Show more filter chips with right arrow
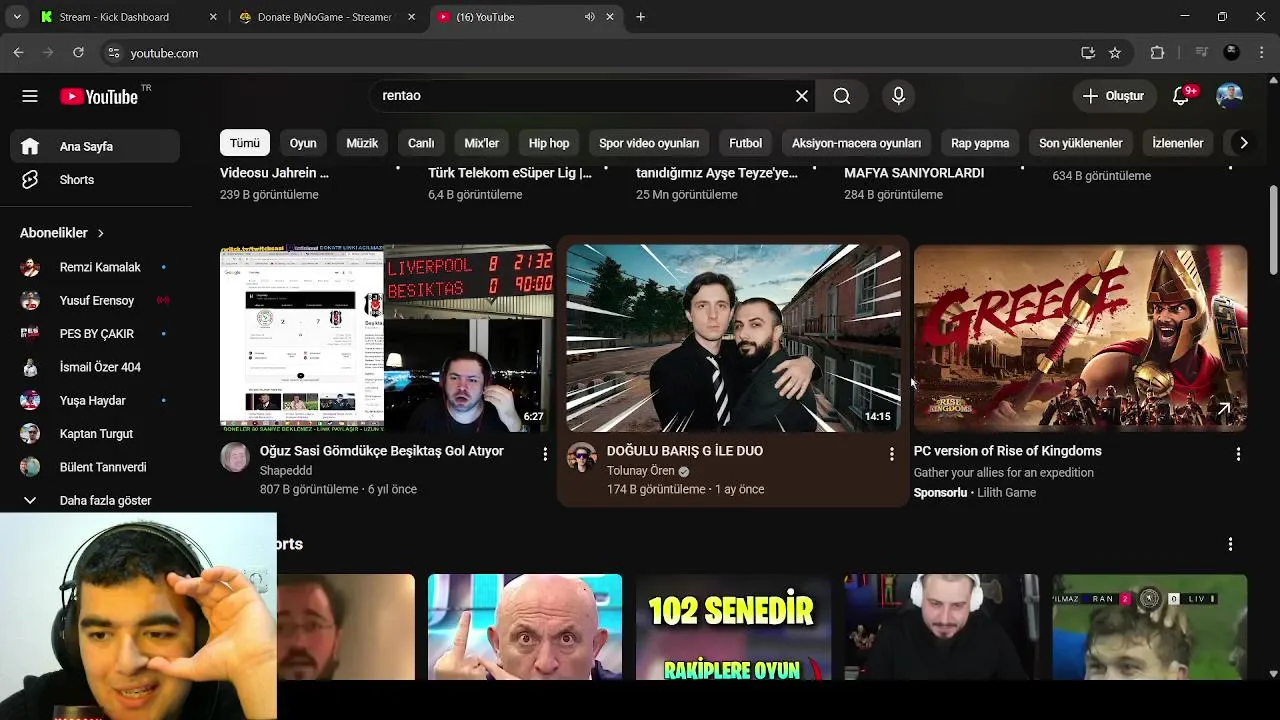The width and height of the screenshot is (1280, 720). (x=1243, y=143)
